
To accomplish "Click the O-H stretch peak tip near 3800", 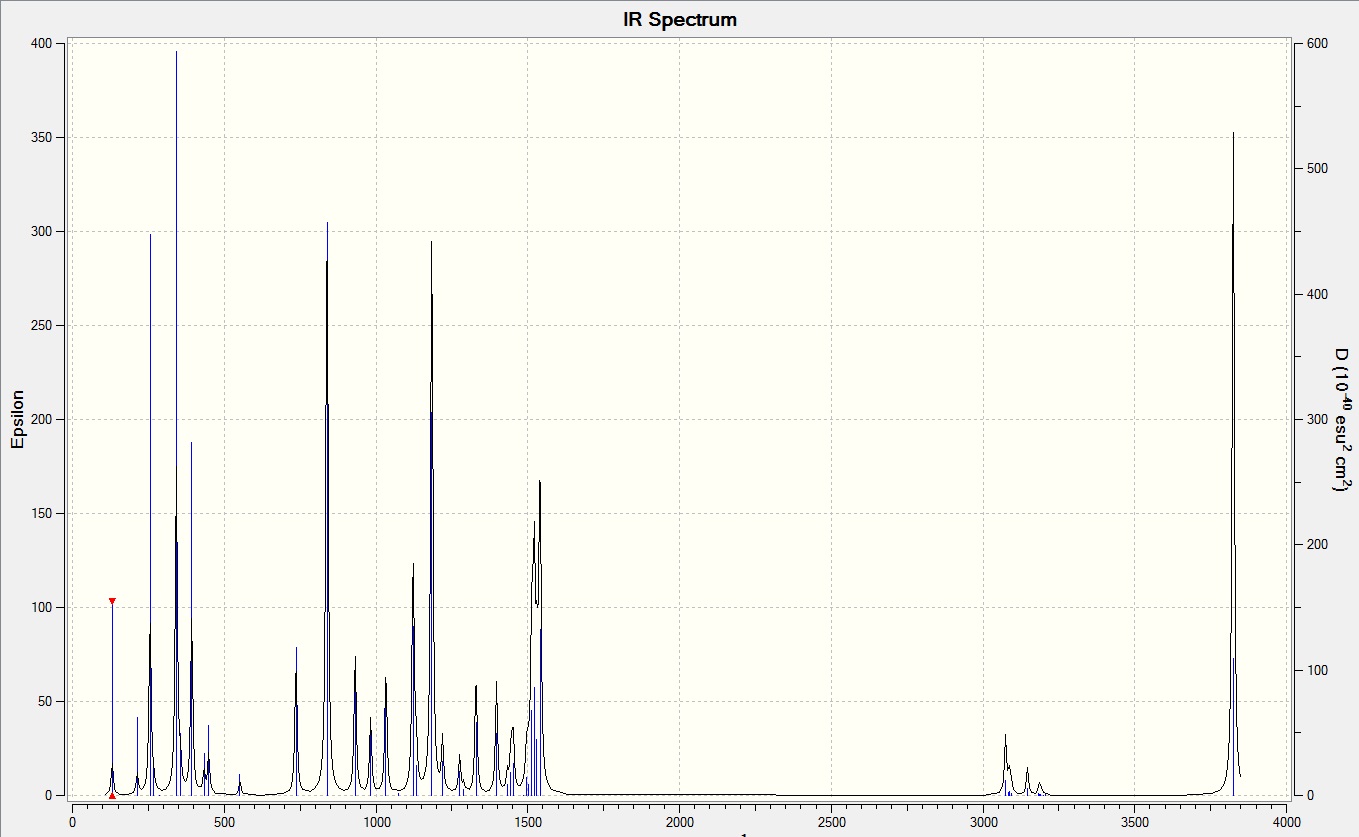I will 1233,135.
